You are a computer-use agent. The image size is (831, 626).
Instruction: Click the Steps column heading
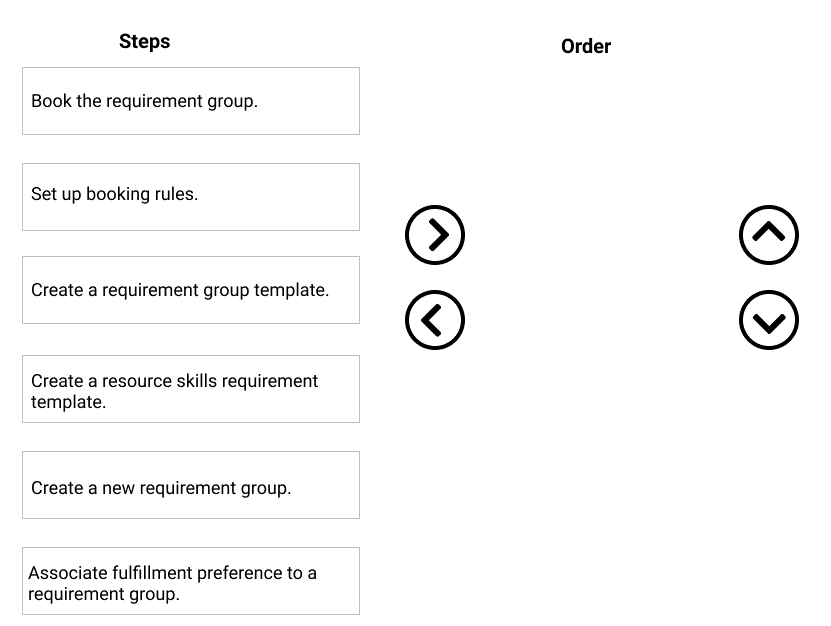pyautogui.click(x=144, y=41)
